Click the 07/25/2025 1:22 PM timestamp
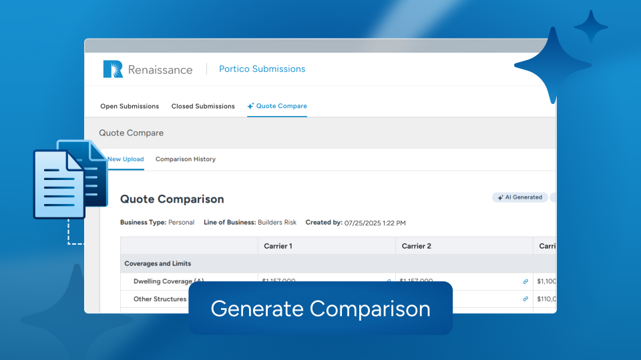The image size is (641, 360). click(375, 223)
